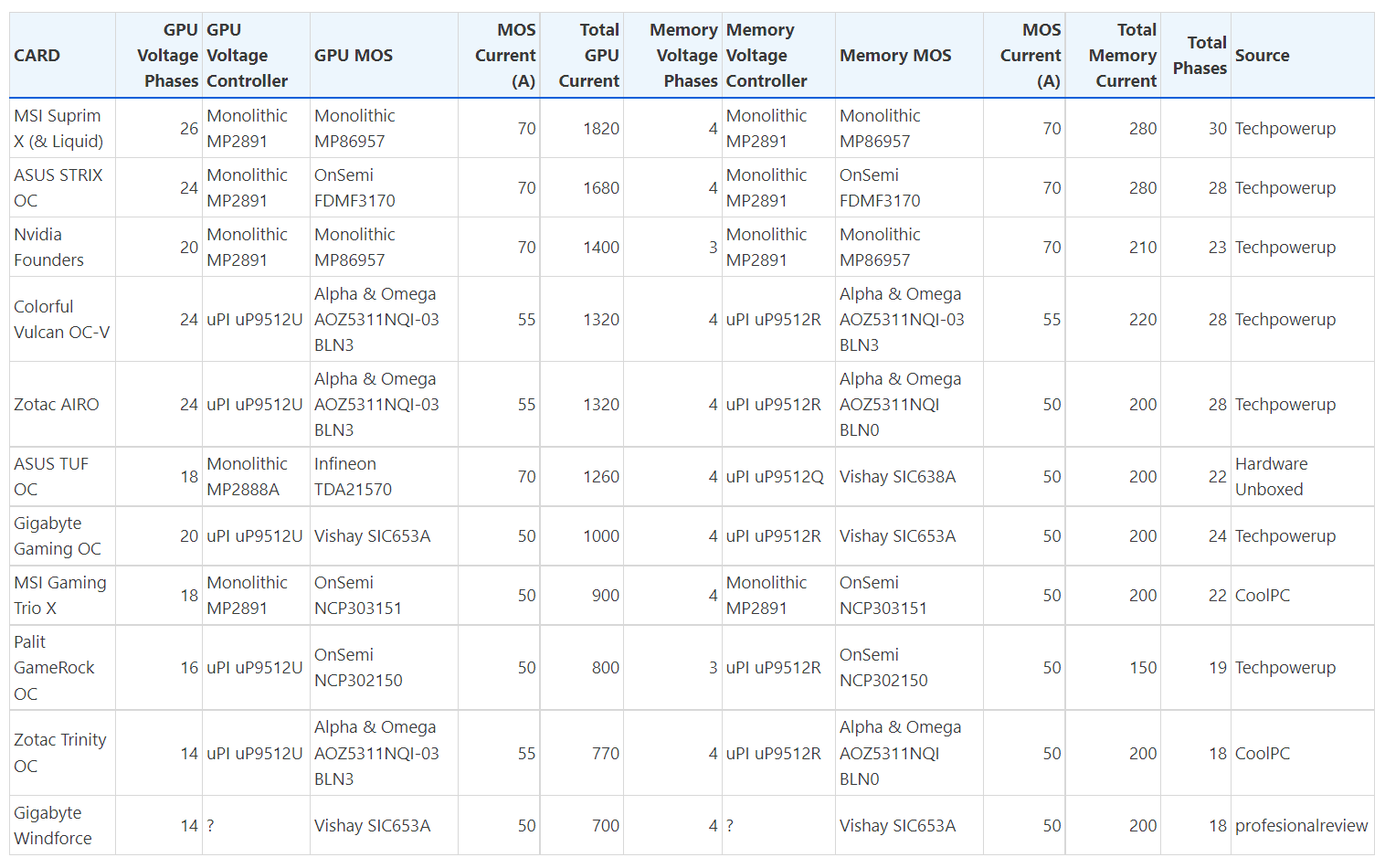Select the MSI Suprim X card cell
The height and width of the screenshot is (868, 1385).
point(59,129)
